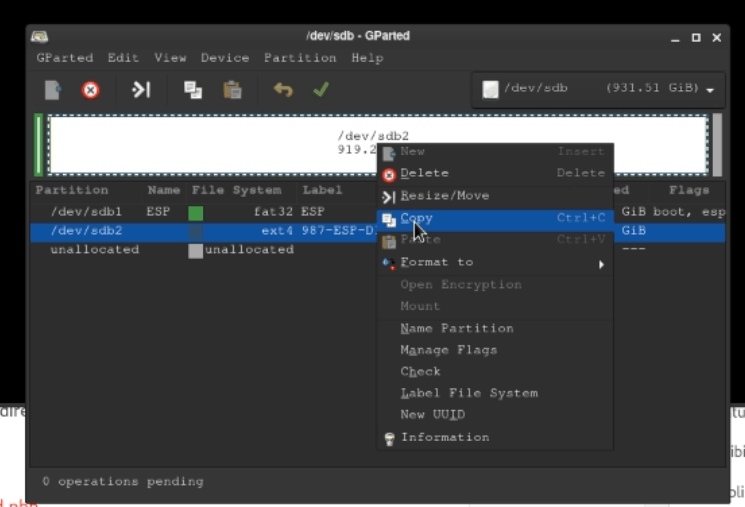Choose New UUID in the context menu

(496, 415)
